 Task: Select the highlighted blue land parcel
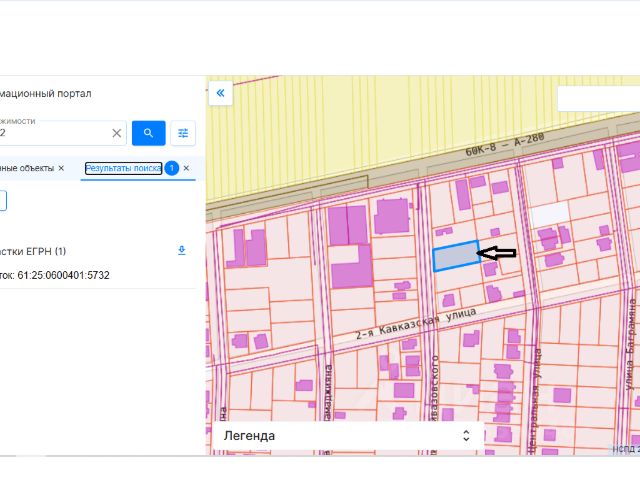point(456,256)
